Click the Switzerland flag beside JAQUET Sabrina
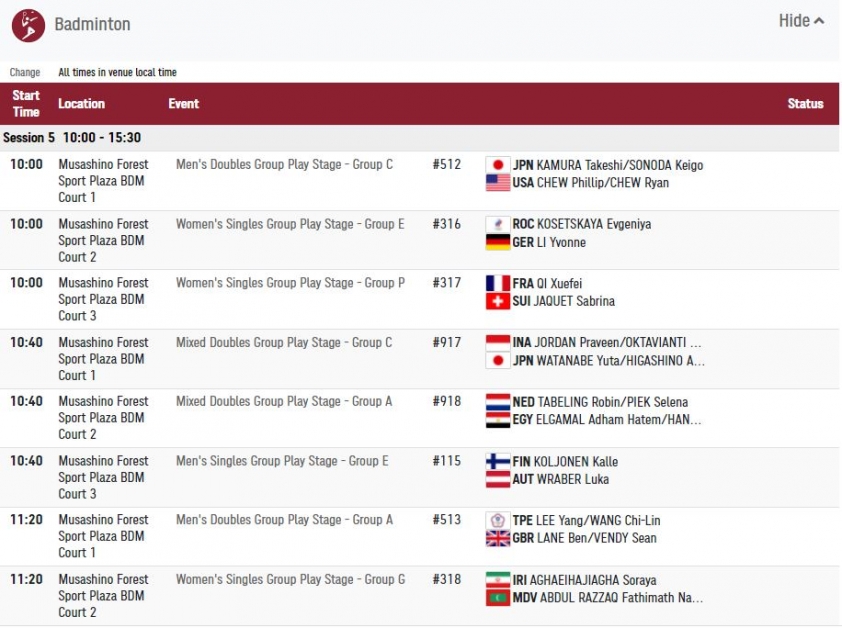842x628 pixels. (498, 301)
